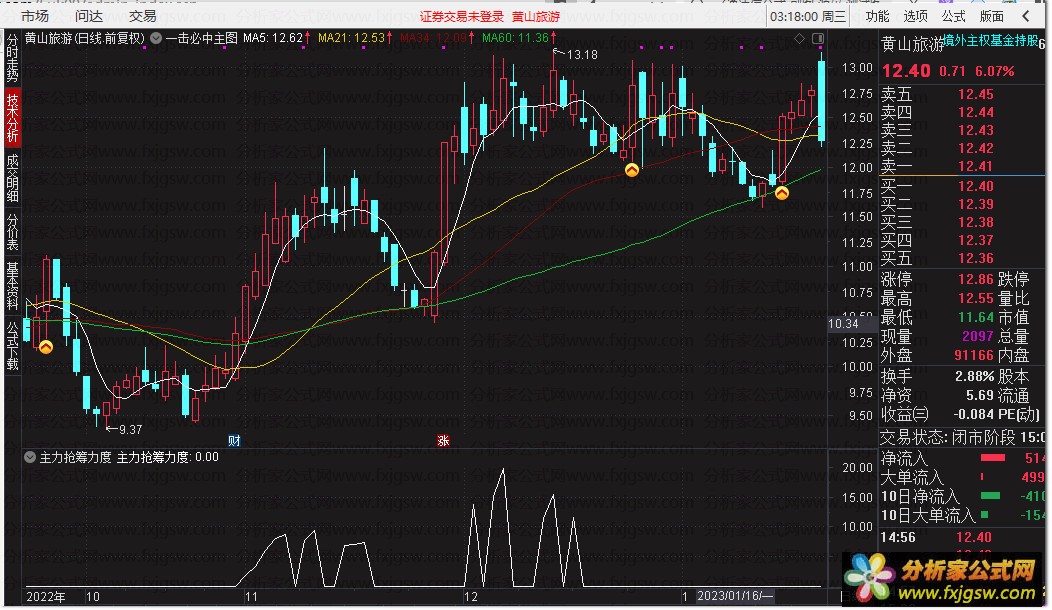Image resolution: width=1052 pixels, height=610 pixels.
Task: Click the 13.18 high price label
Action: click(x=582, y=55)
